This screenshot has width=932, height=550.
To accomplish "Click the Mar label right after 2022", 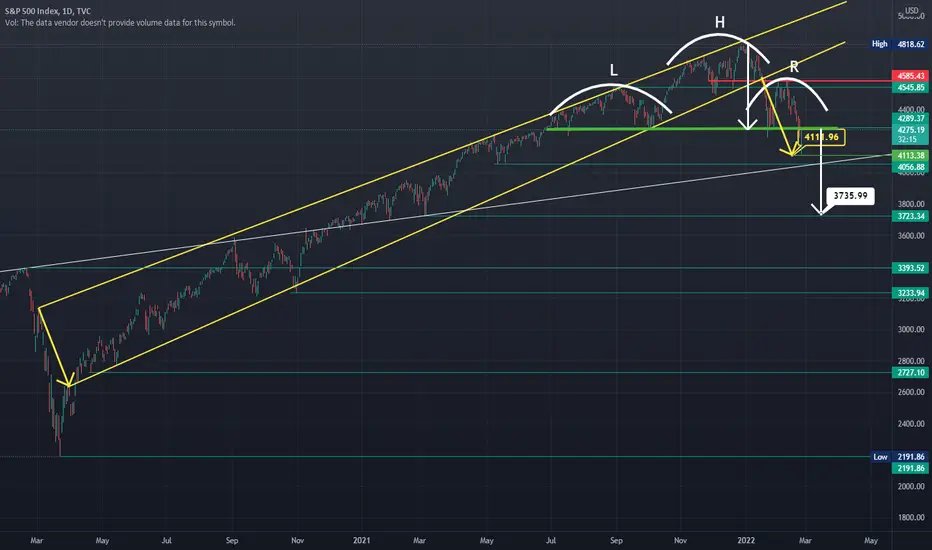I will [805, 540].
